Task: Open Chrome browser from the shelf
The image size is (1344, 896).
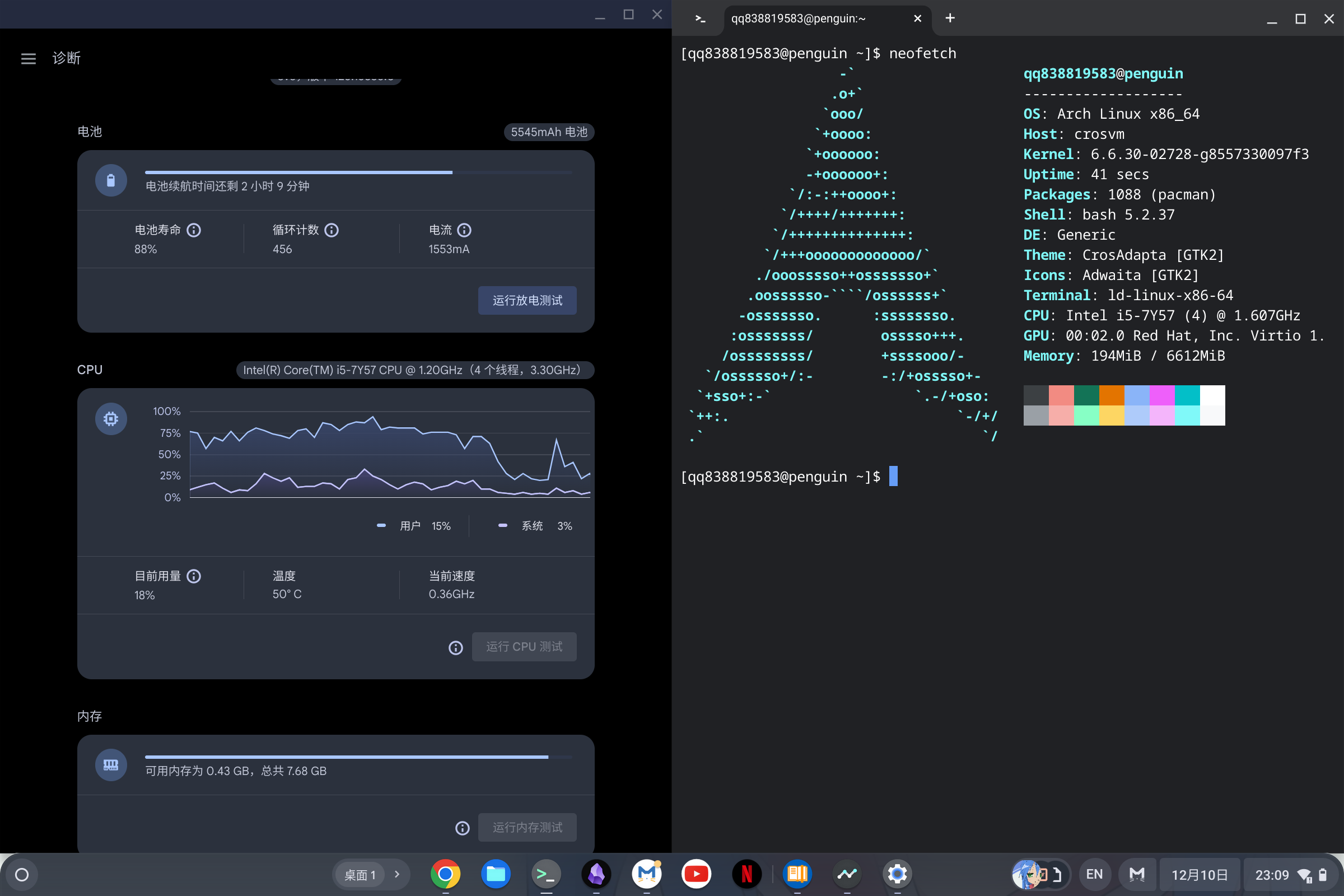Action: coord(445,874)
